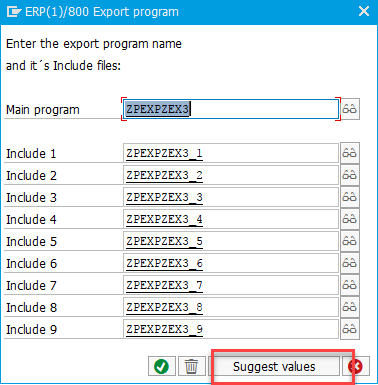Click the trash can delete icon
Viewport: 378px width, 385px height.
click(191, 366)
